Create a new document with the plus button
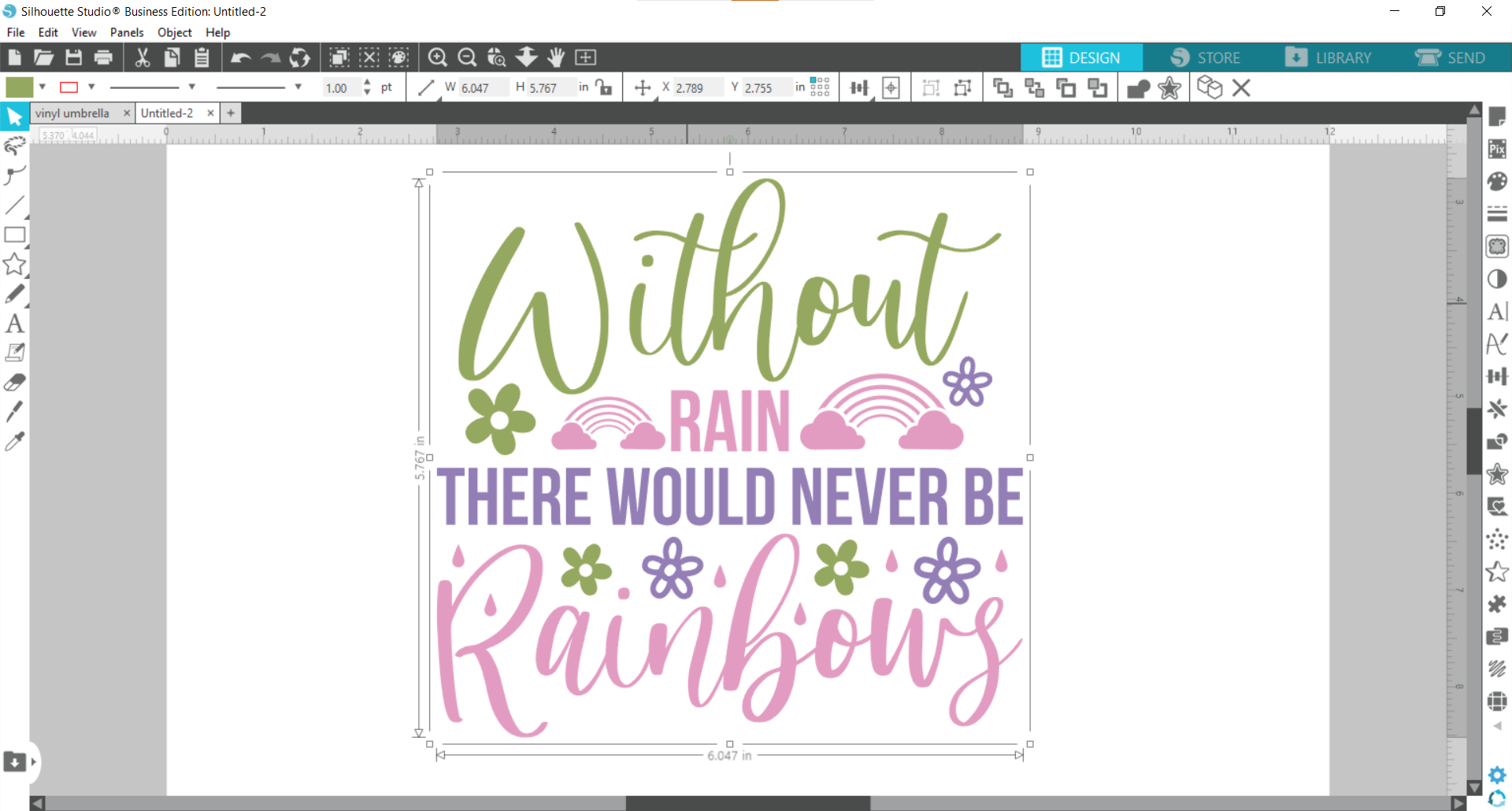This screenshot has width=1512, height=811. click(x=230, y=113)
